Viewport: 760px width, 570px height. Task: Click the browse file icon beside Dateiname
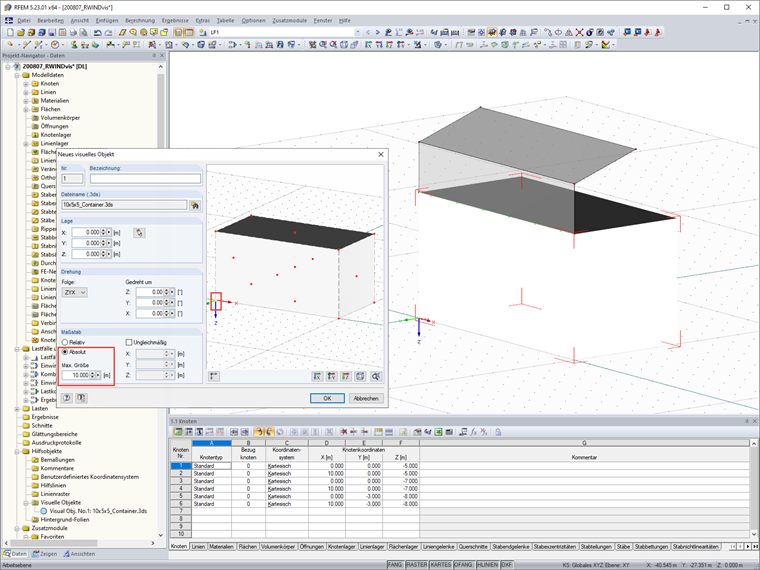pyautogui.click(x=196, y=205)
